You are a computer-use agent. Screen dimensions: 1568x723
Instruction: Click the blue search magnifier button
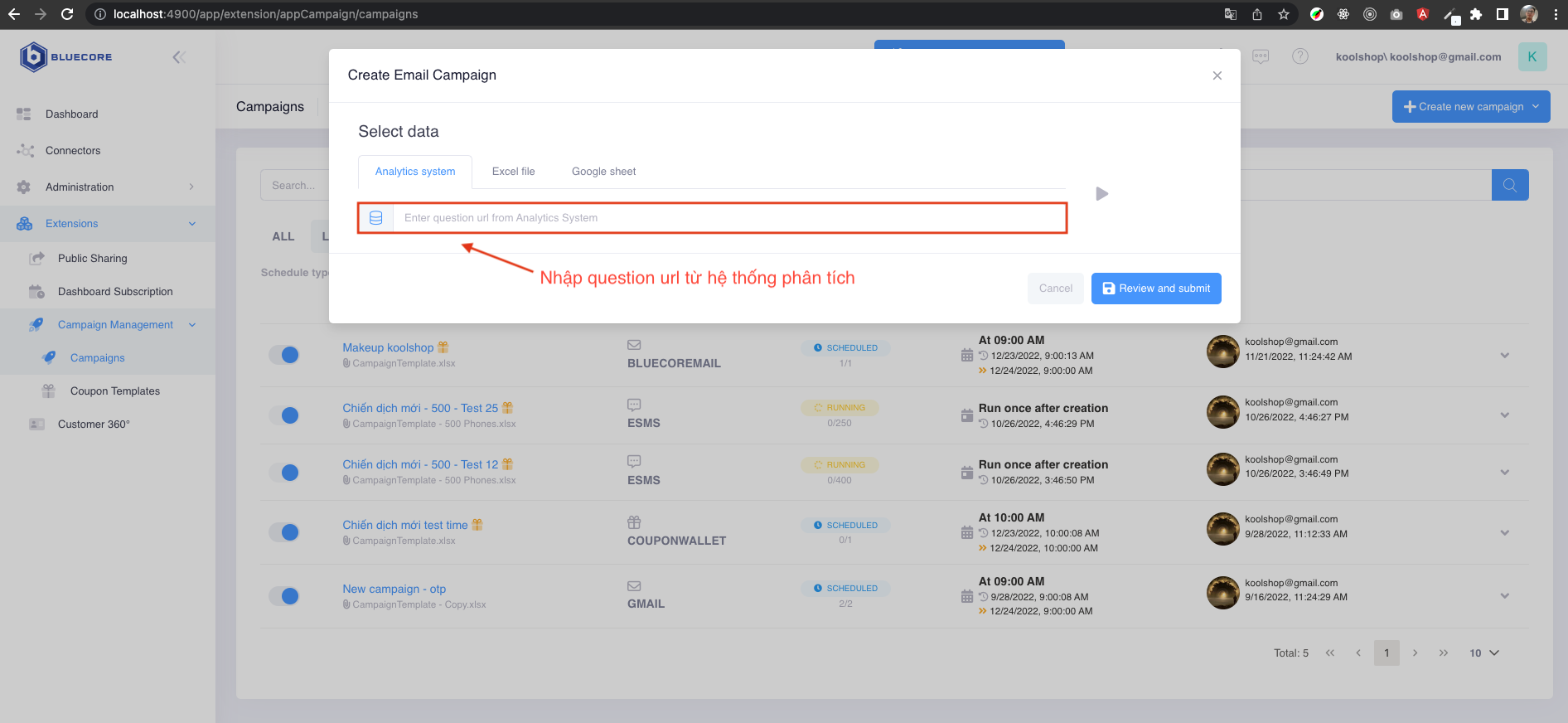[x=1509, y=185]
